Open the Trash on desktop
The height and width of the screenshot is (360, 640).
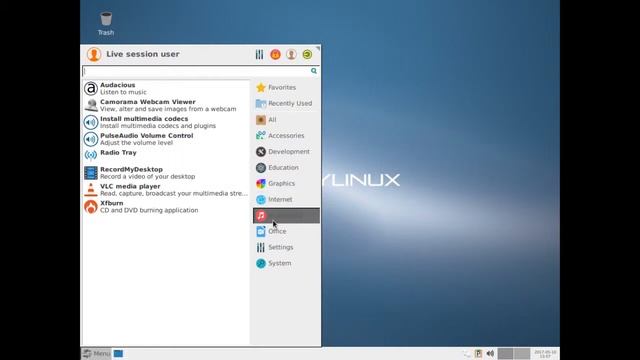[106, 23]
